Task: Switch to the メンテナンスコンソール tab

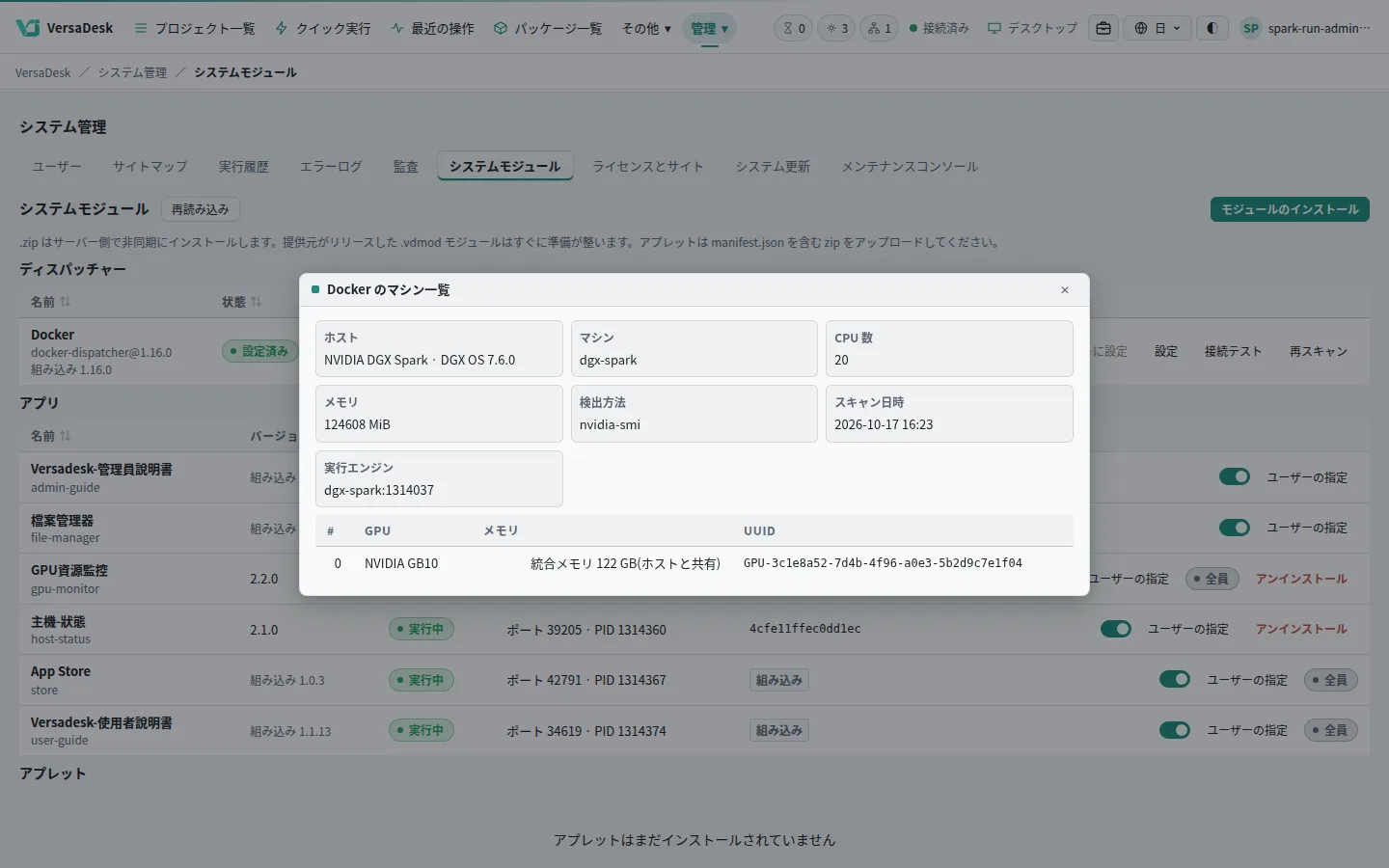Action: (910, 166)
